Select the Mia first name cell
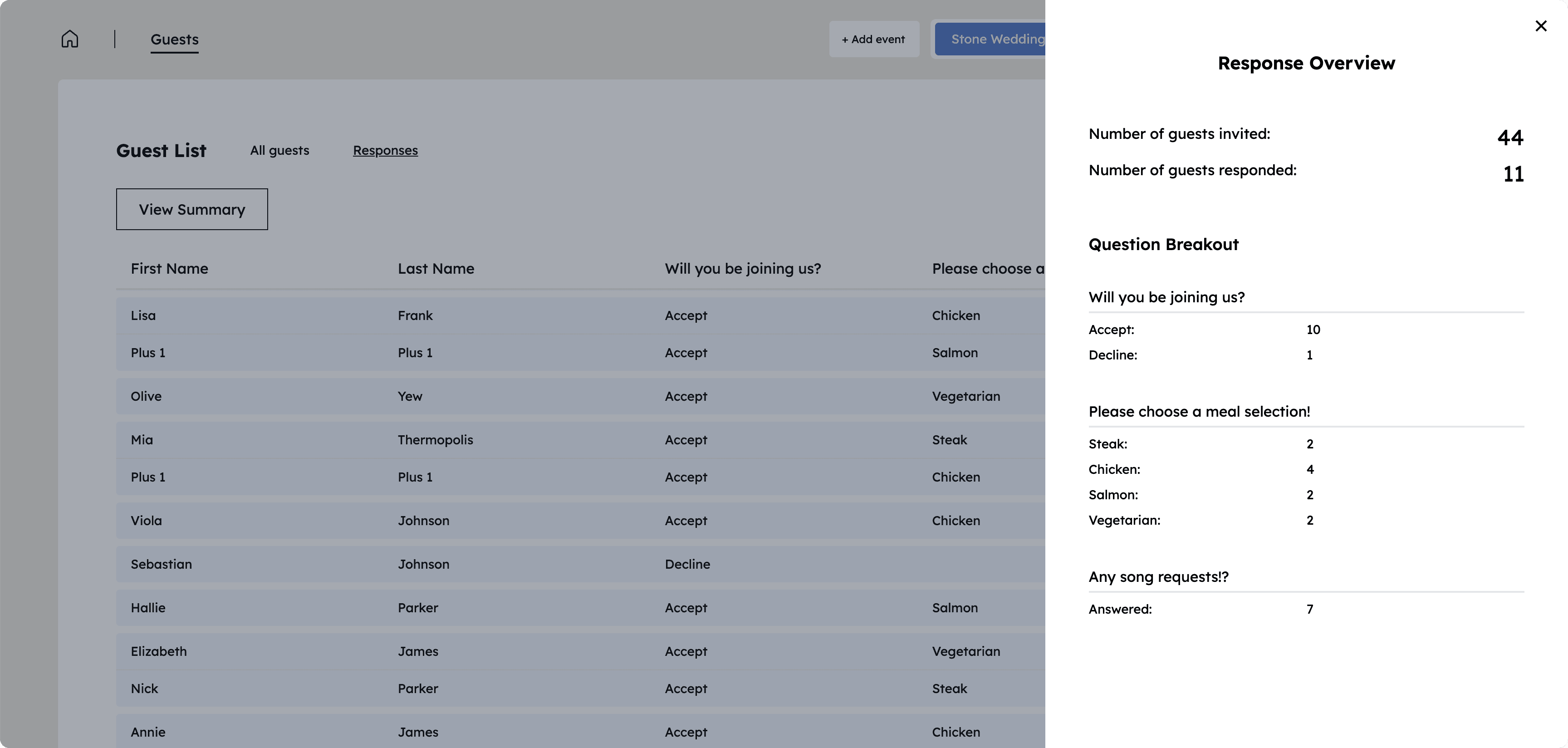 (x=142, y=440)
